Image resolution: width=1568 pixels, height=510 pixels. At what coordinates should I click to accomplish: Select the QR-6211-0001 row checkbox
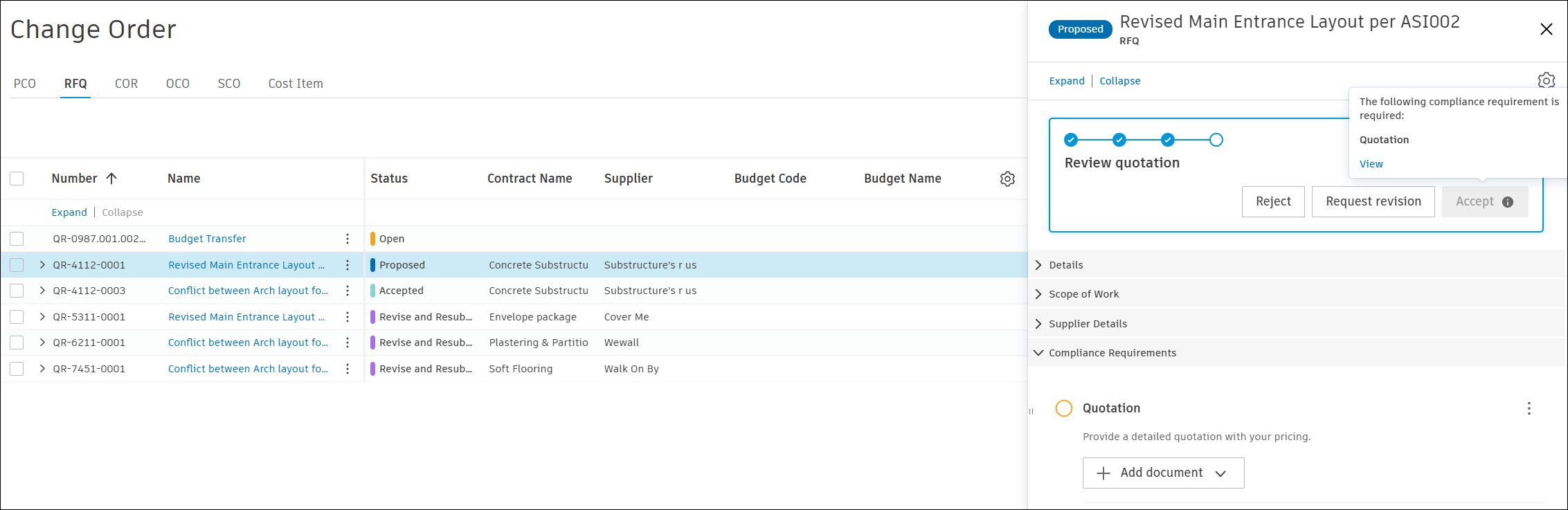[17, 343]
